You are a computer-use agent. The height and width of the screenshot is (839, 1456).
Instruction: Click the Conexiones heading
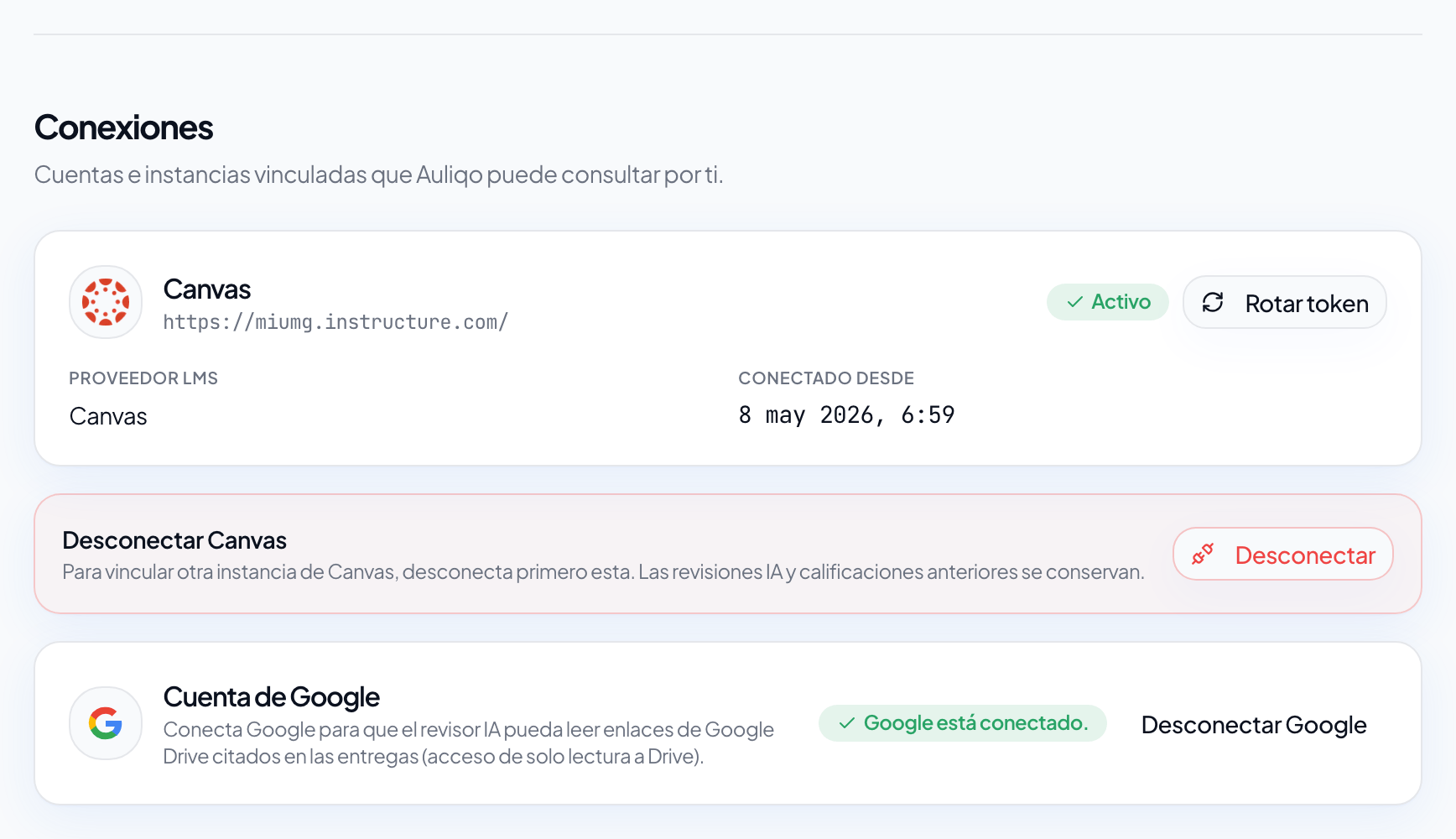(123, 128)
